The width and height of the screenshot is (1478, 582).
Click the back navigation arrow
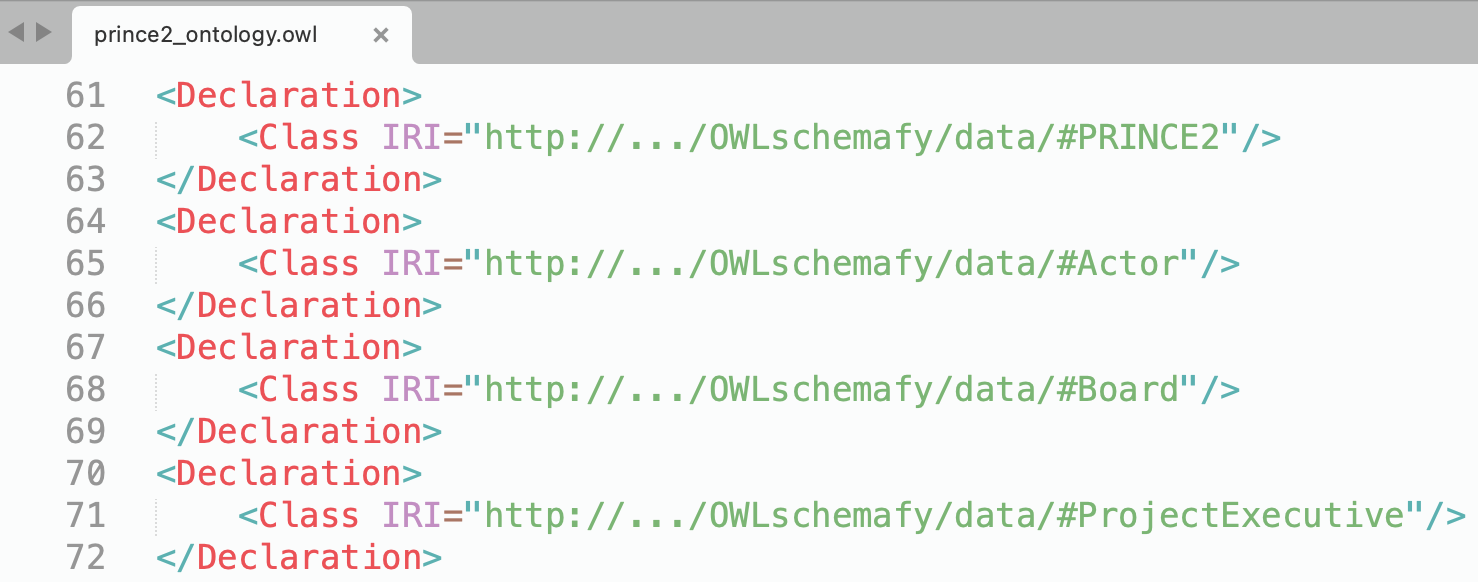pos(16,32)
